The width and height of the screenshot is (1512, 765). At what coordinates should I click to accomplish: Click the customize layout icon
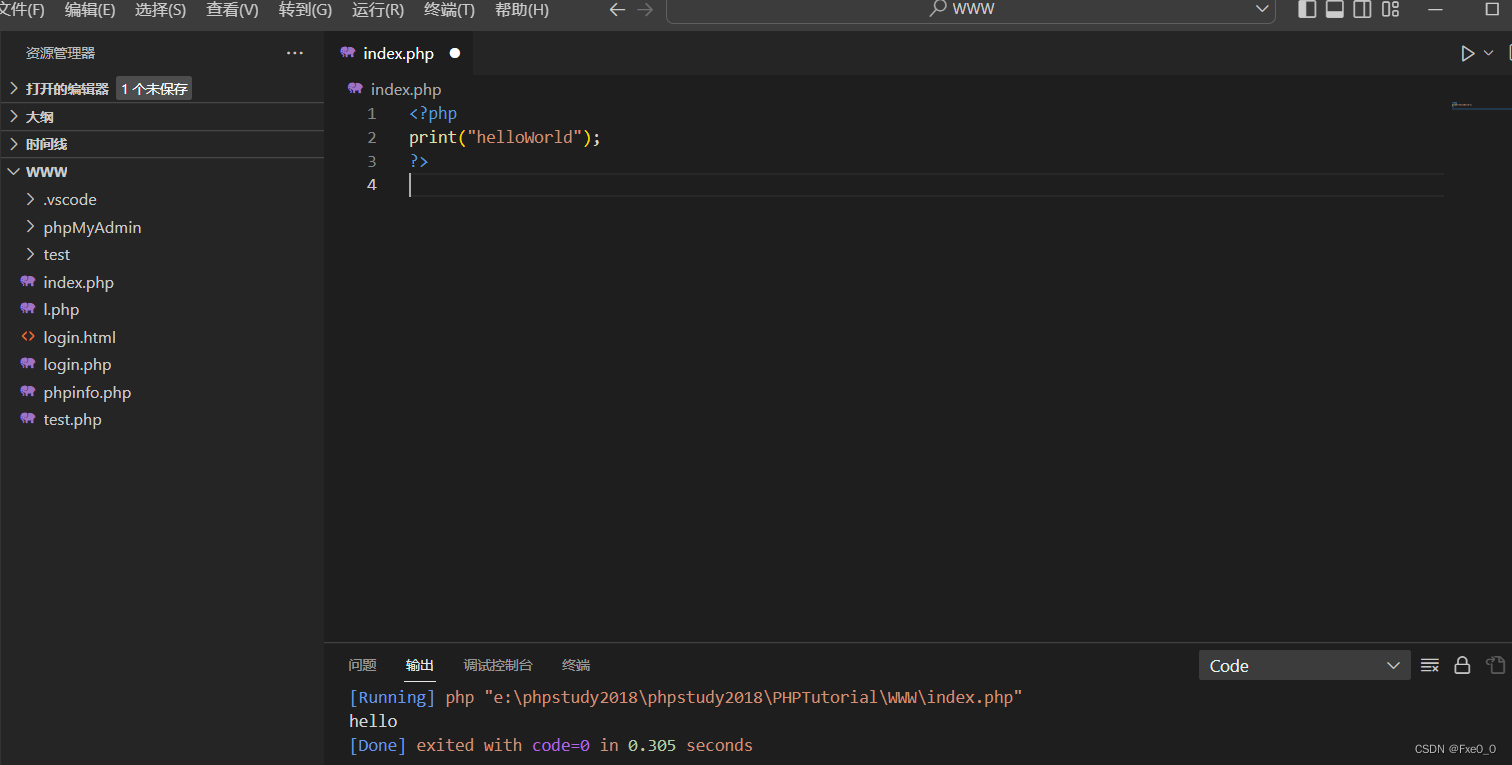coord(1390,10)
